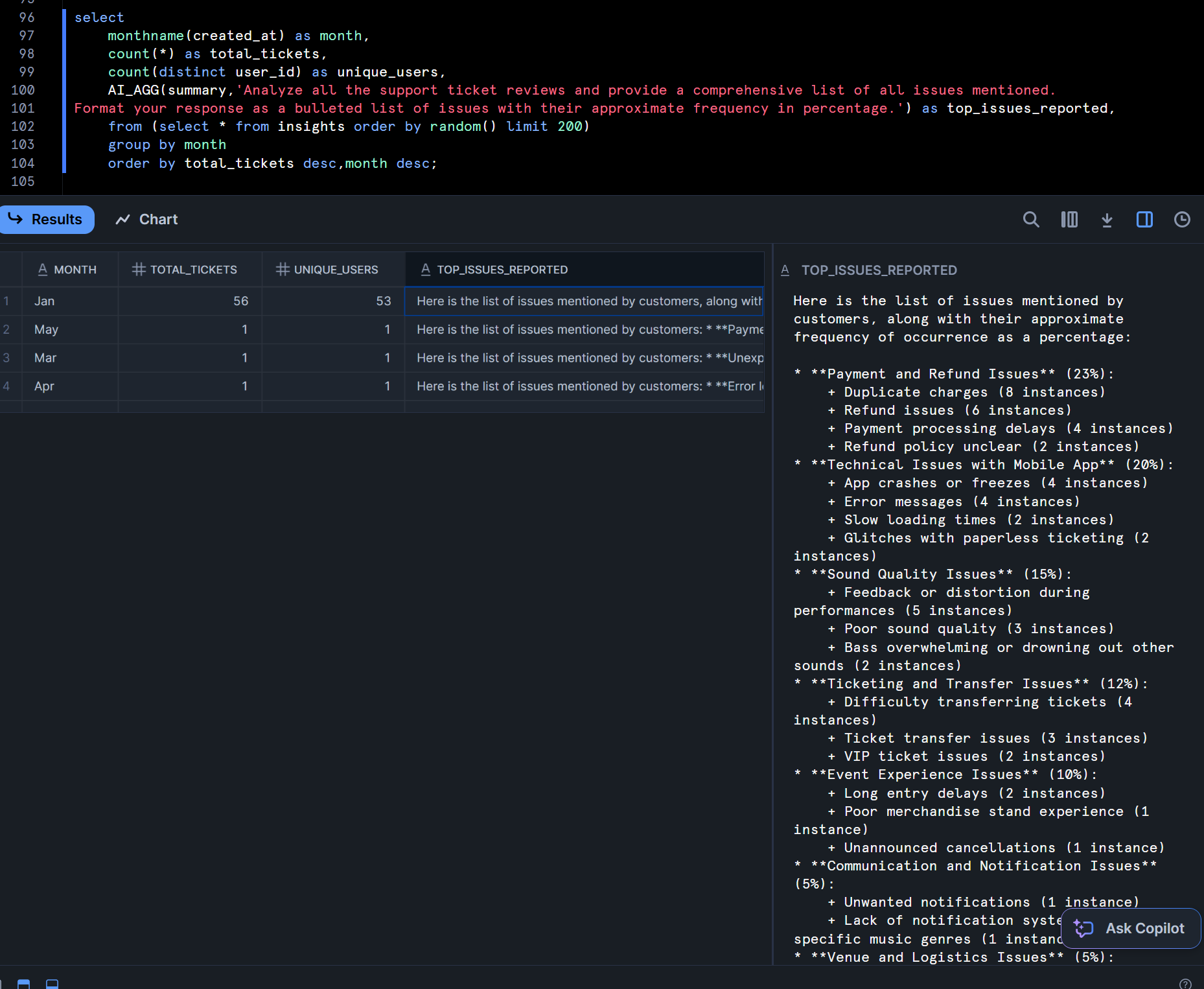Select the Jan row issues summary cell
Screen dimensions: 1204x989
(x=585, y=301)
